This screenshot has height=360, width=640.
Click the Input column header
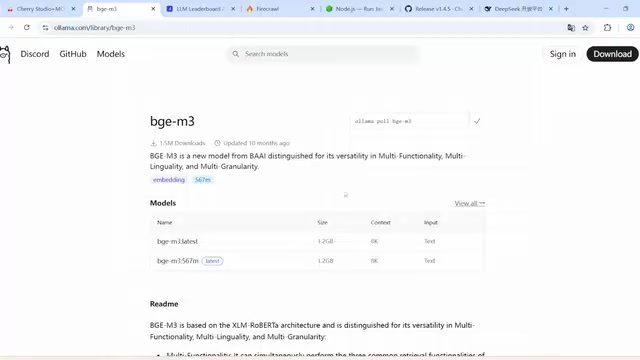click(431, 222)
